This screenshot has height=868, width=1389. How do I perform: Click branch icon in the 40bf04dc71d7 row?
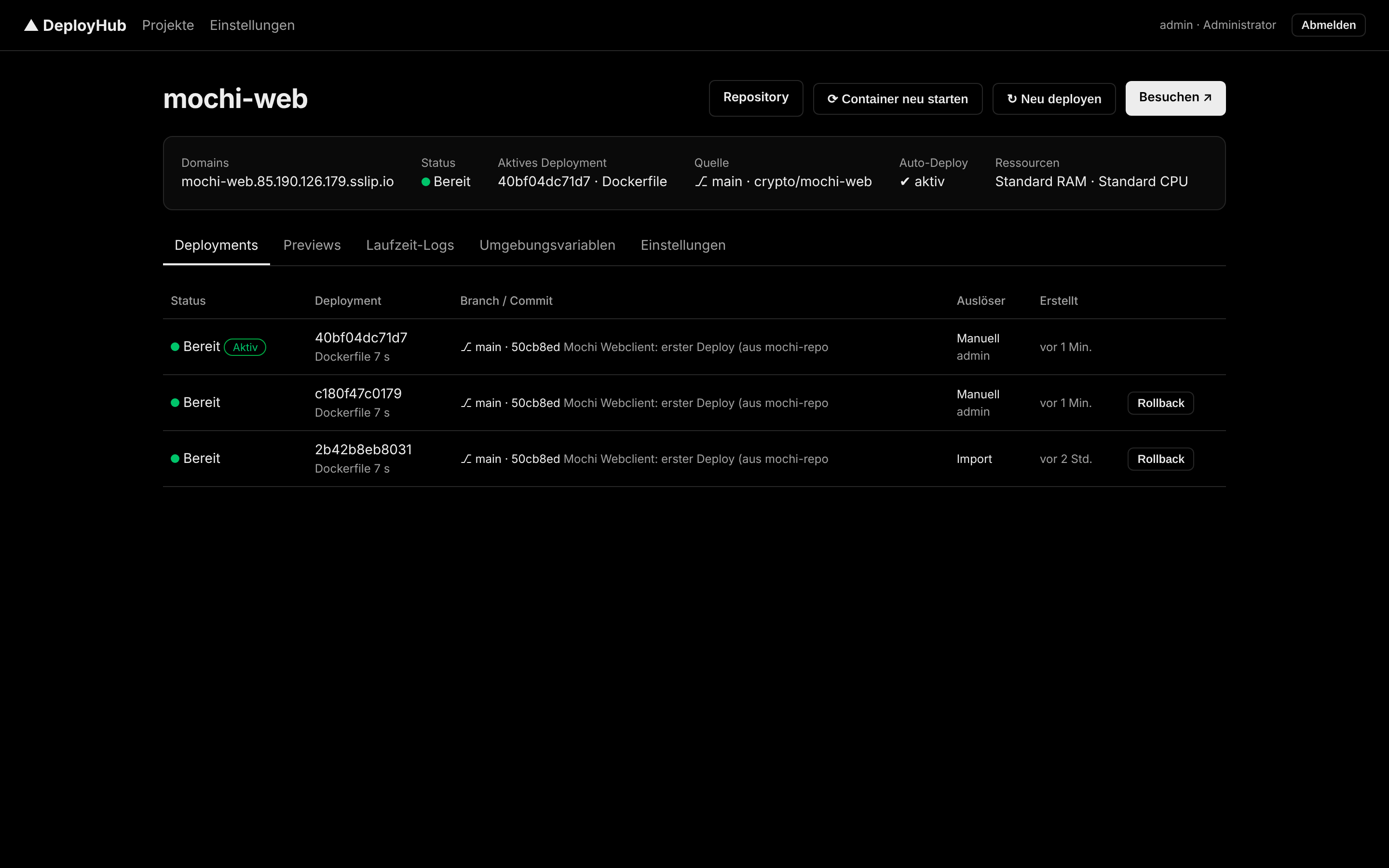466,347
